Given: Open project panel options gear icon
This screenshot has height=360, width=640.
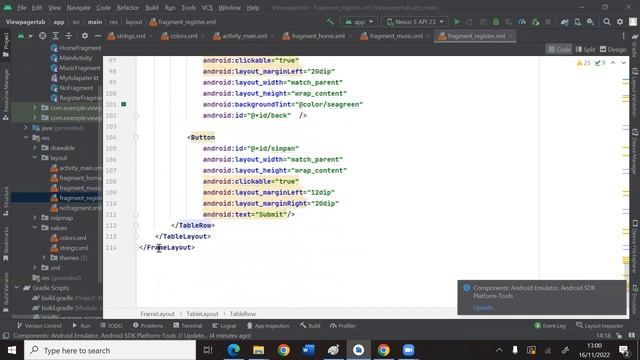Looking at the screenshot, I should coord(84,36).
